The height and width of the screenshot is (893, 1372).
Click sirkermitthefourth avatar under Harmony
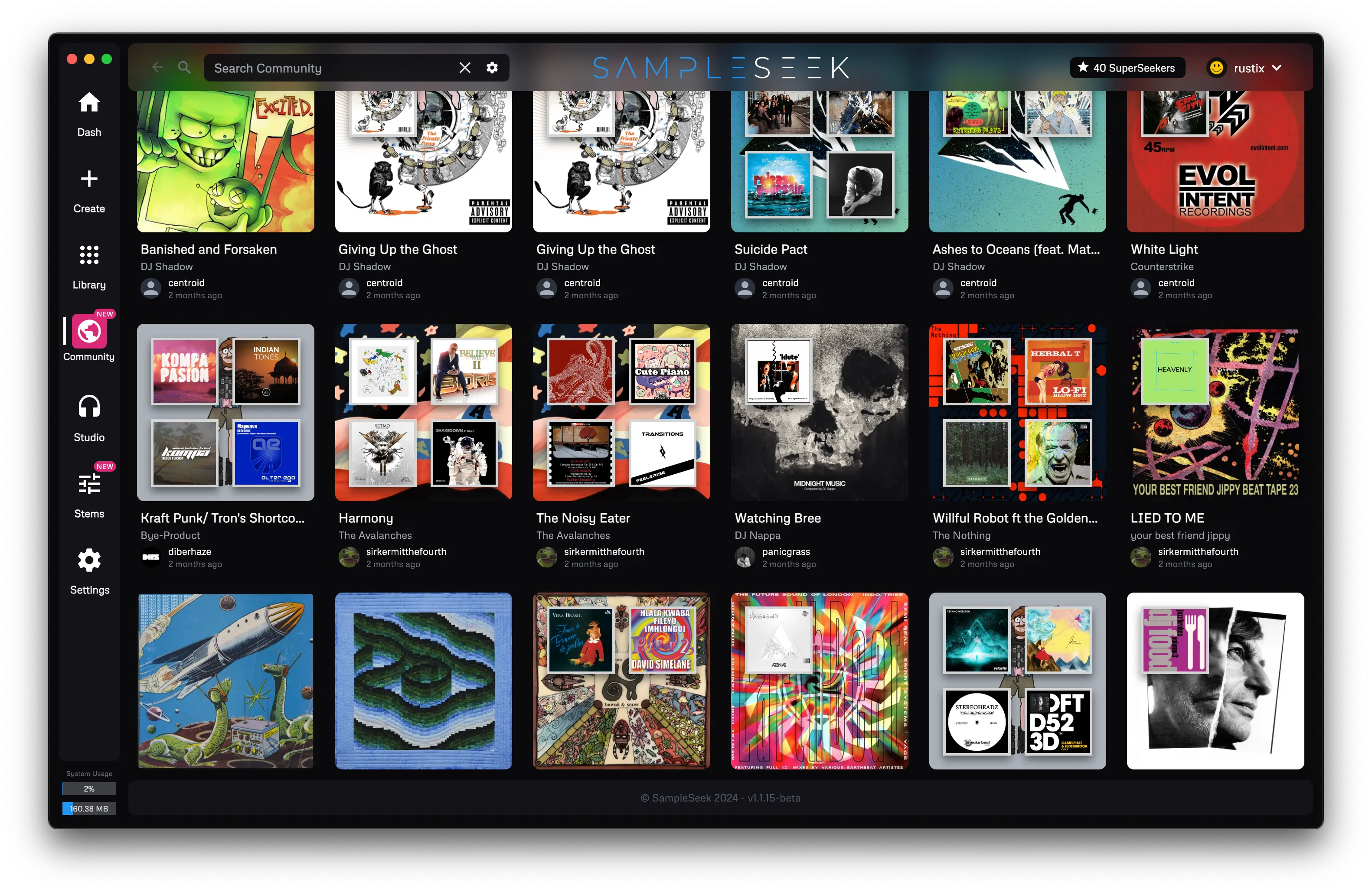click(x=349, y=557)
